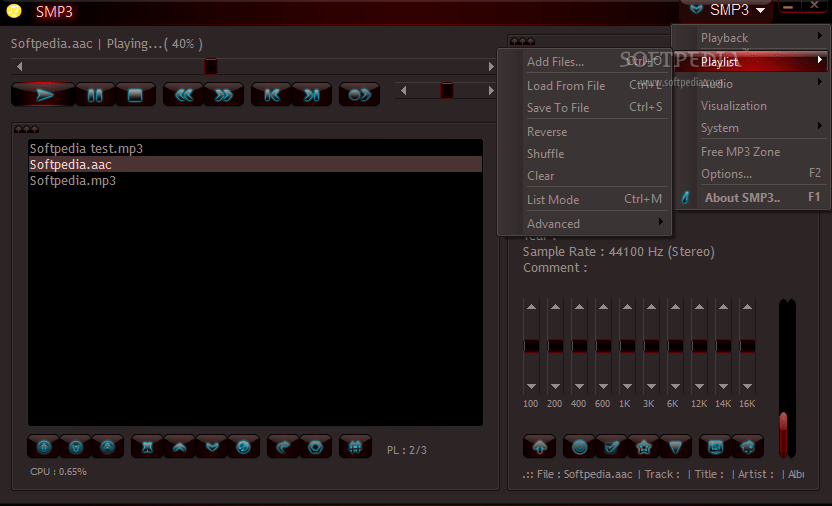
Task: Select Softpedia test.mp3 in the playlist
Action: (x=255, y=149)
